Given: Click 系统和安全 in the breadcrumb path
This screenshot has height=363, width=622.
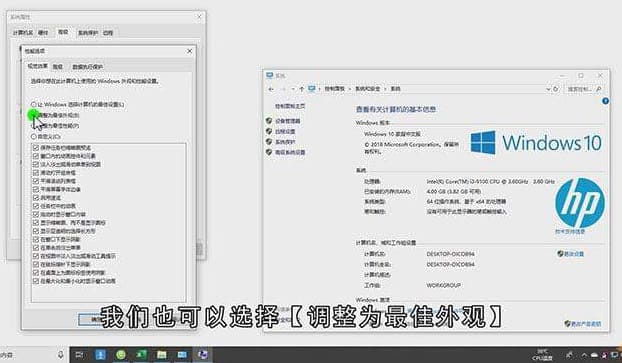Looking at the screenshot, I should pyautogui.click(x=368, y=89).
